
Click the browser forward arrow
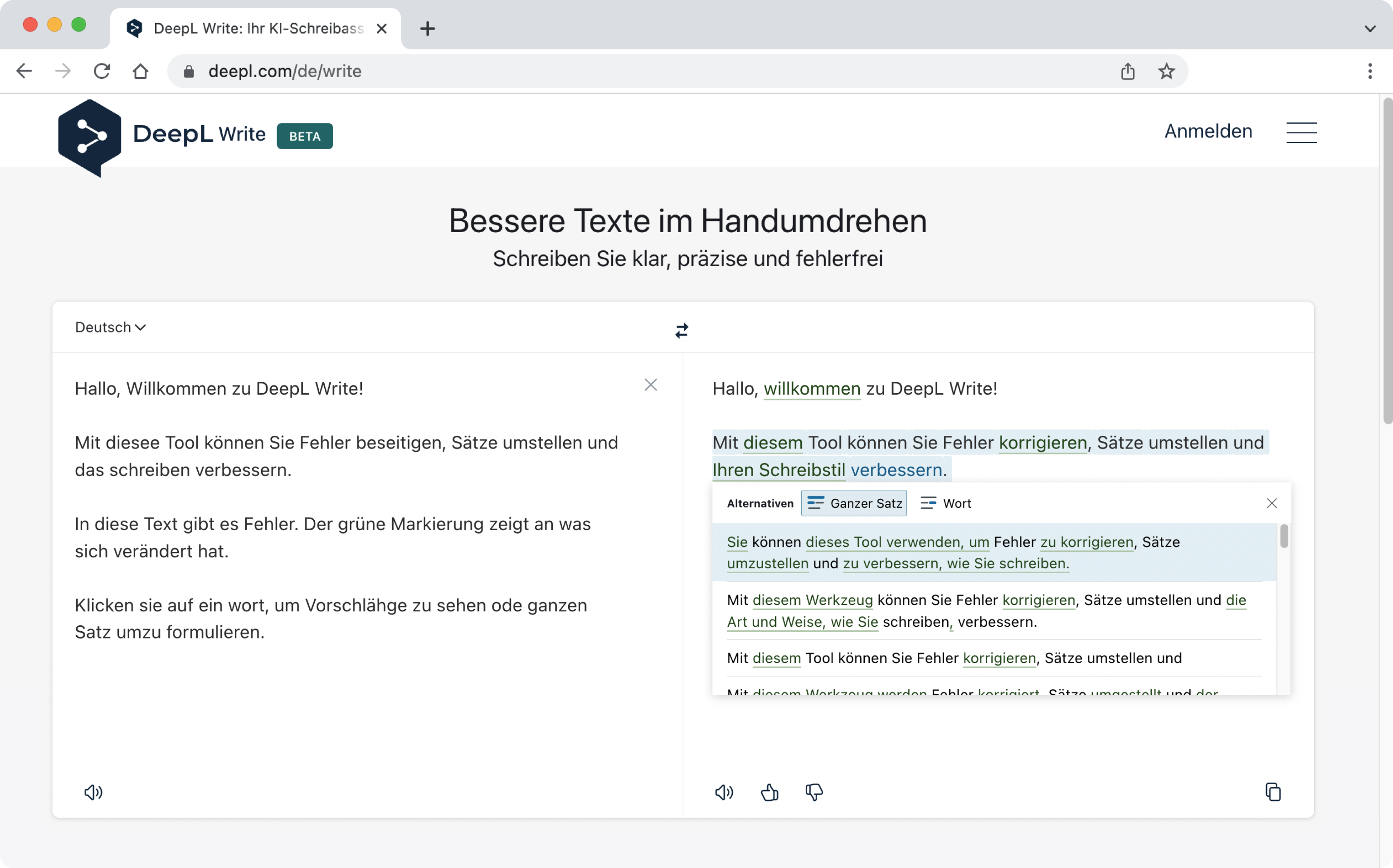click(x=63, y=71)
